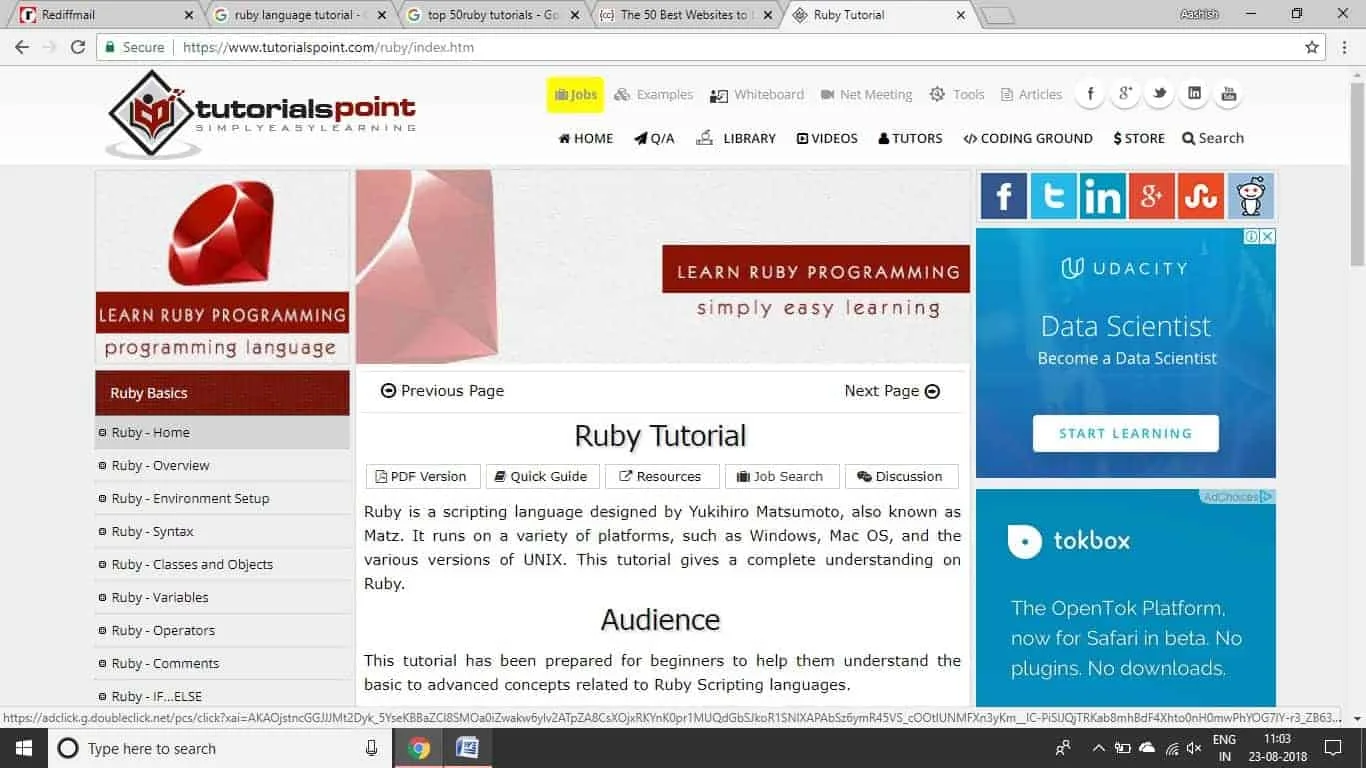Close Udacity ad with X icon

coord(1267,236)
